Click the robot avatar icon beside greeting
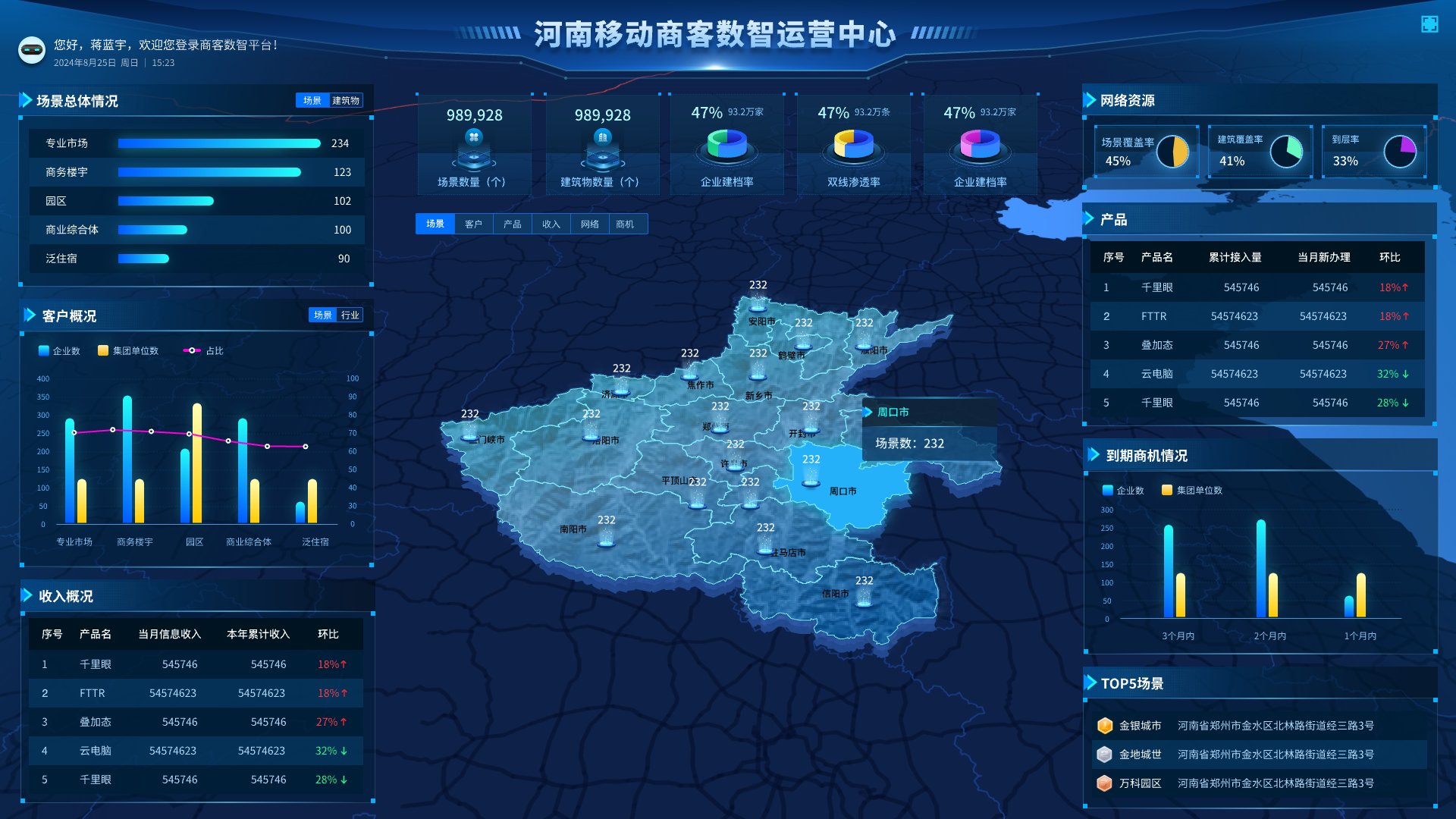The width and height of the screenshot is (1456, 819). tap(32, 50)
